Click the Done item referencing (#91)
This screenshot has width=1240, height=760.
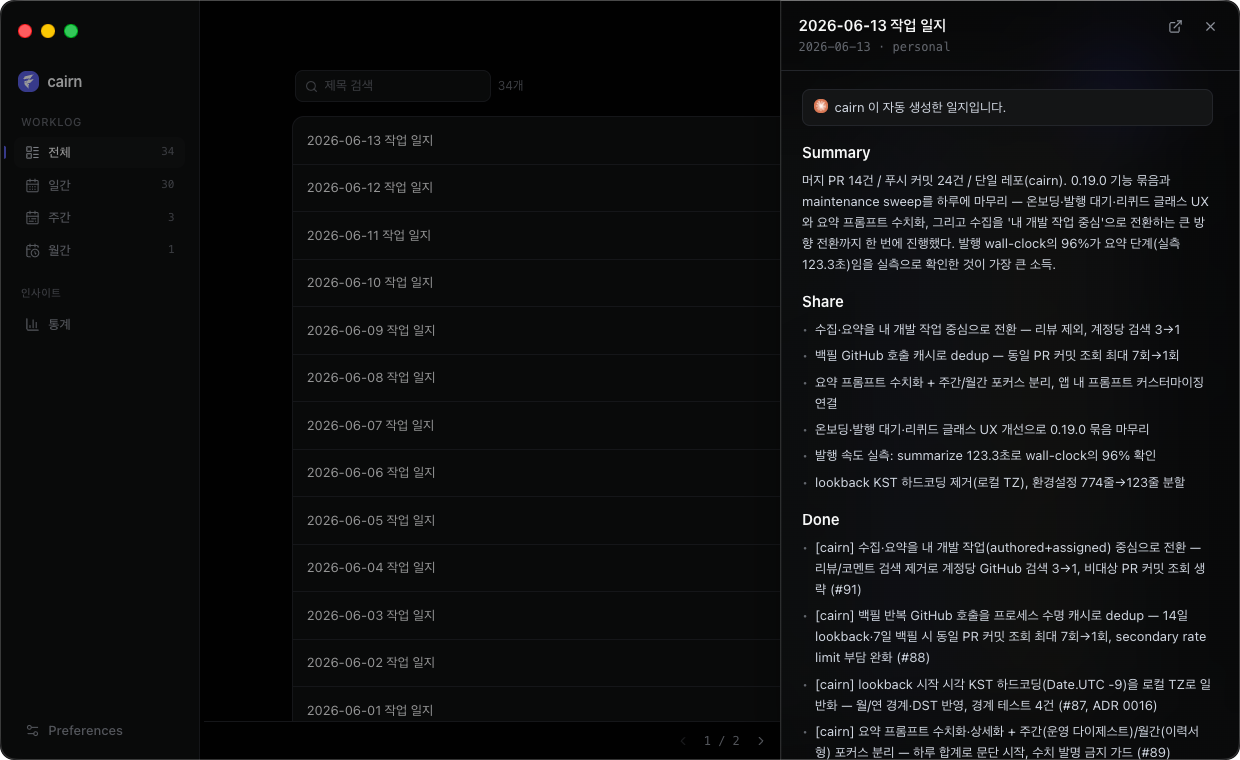tap(1007, 569)
